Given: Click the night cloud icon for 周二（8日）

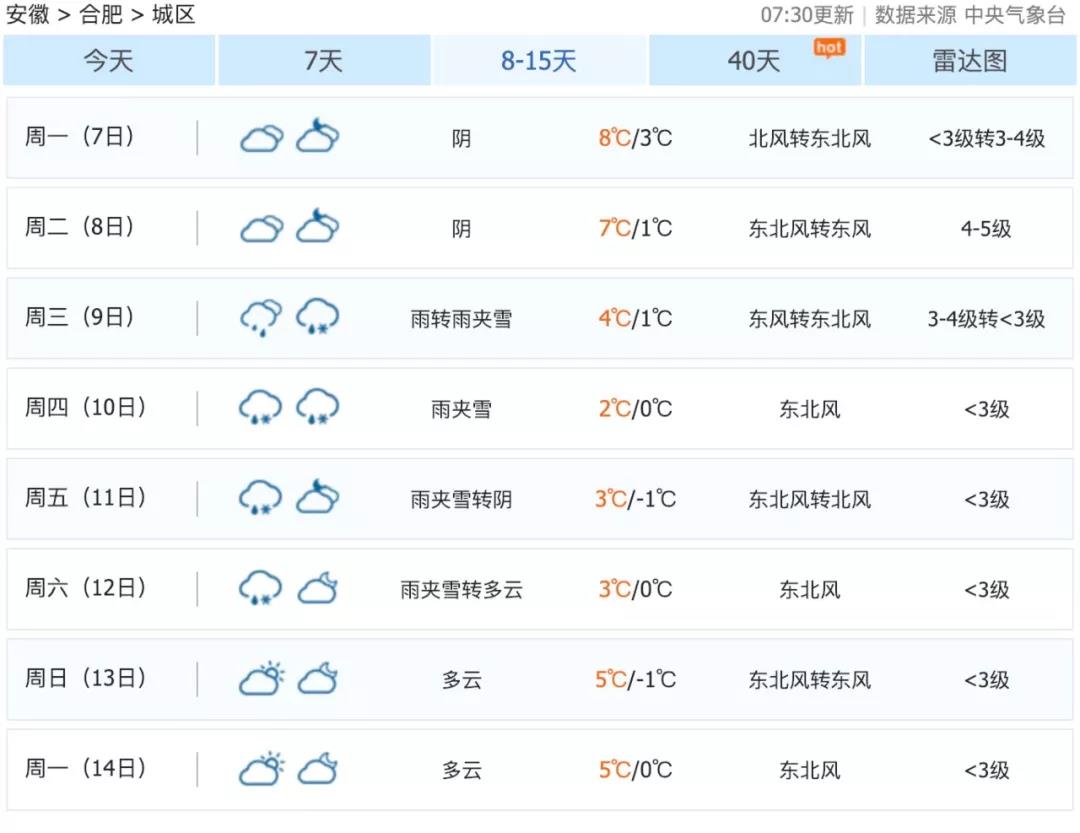Looking at the screenshot, I should tap(318, 225).
